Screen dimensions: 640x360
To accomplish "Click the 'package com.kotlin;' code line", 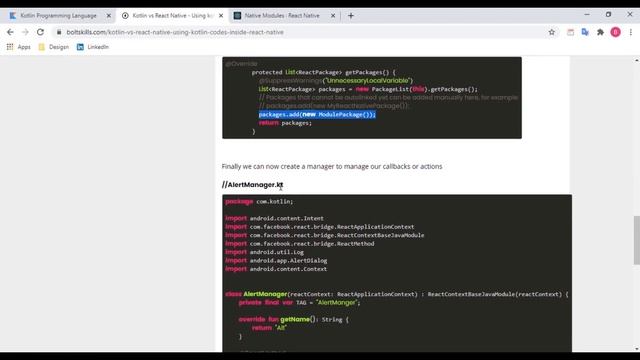I will [x=259, y=202].
